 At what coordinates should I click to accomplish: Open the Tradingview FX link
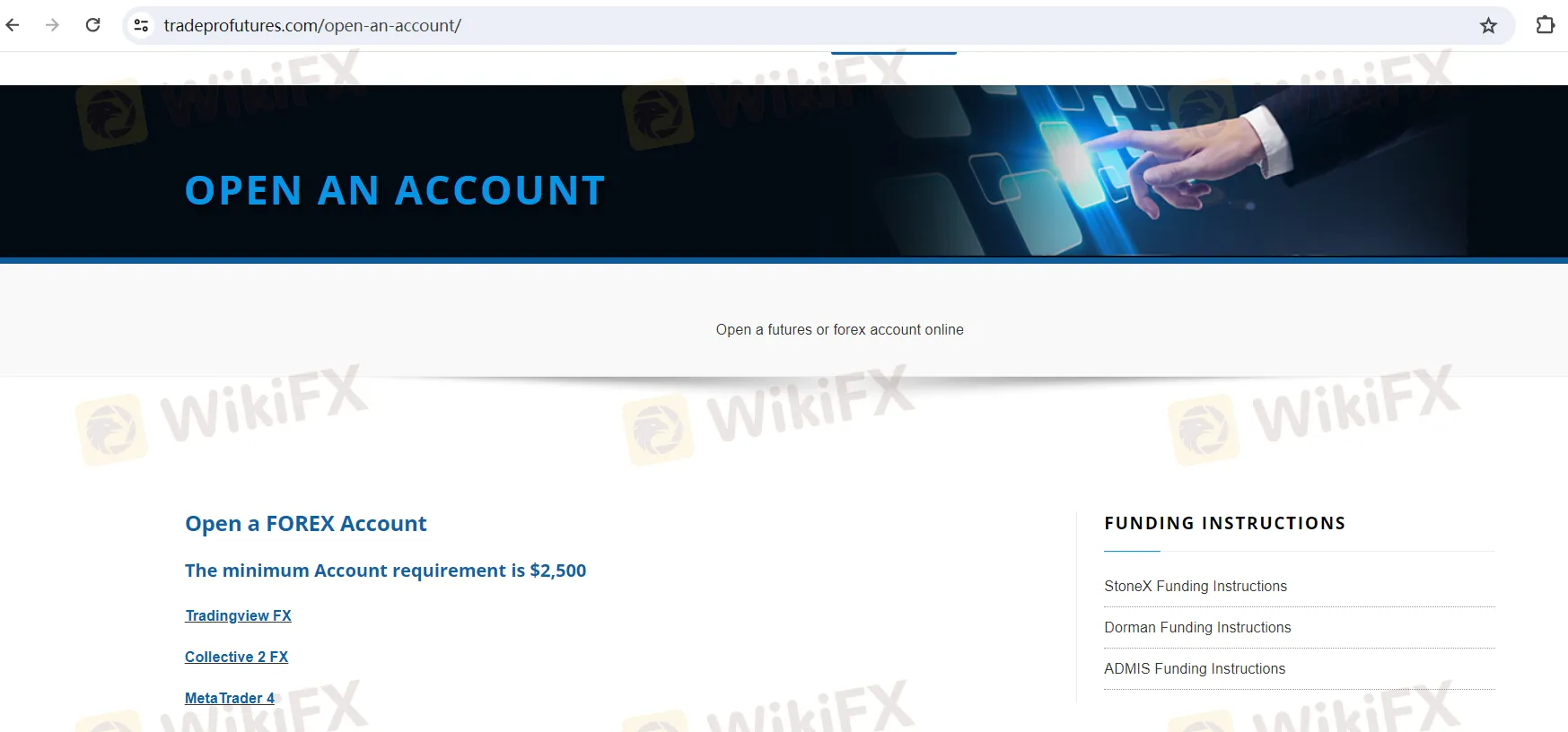(238, 615)
